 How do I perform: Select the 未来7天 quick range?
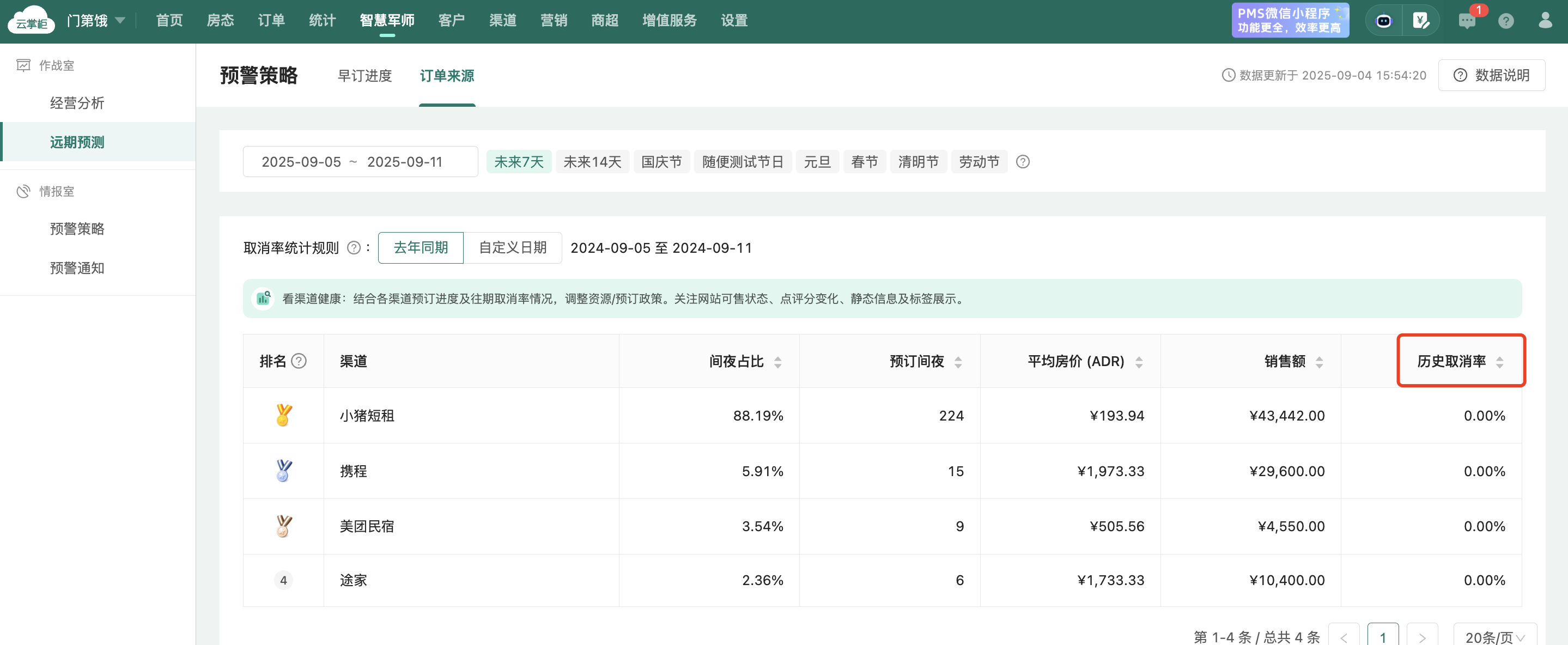tap(519, 162)
